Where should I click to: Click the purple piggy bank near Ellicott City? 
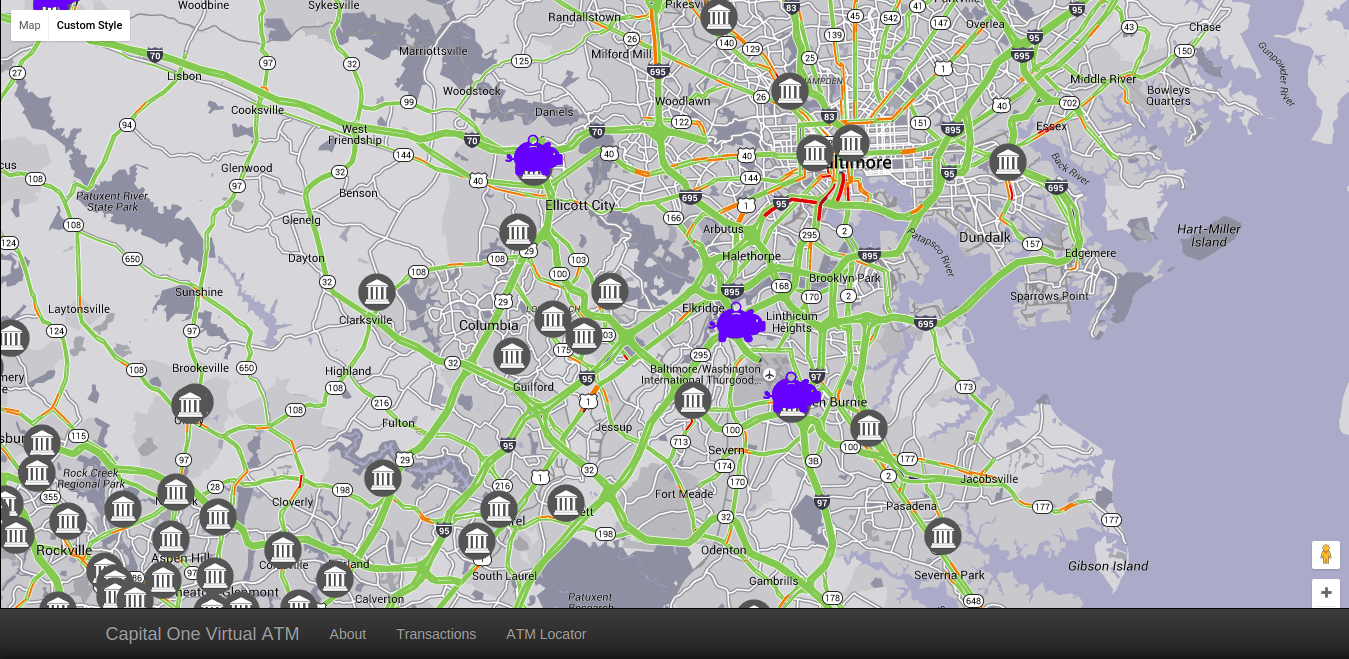click(x=534, y=160)
